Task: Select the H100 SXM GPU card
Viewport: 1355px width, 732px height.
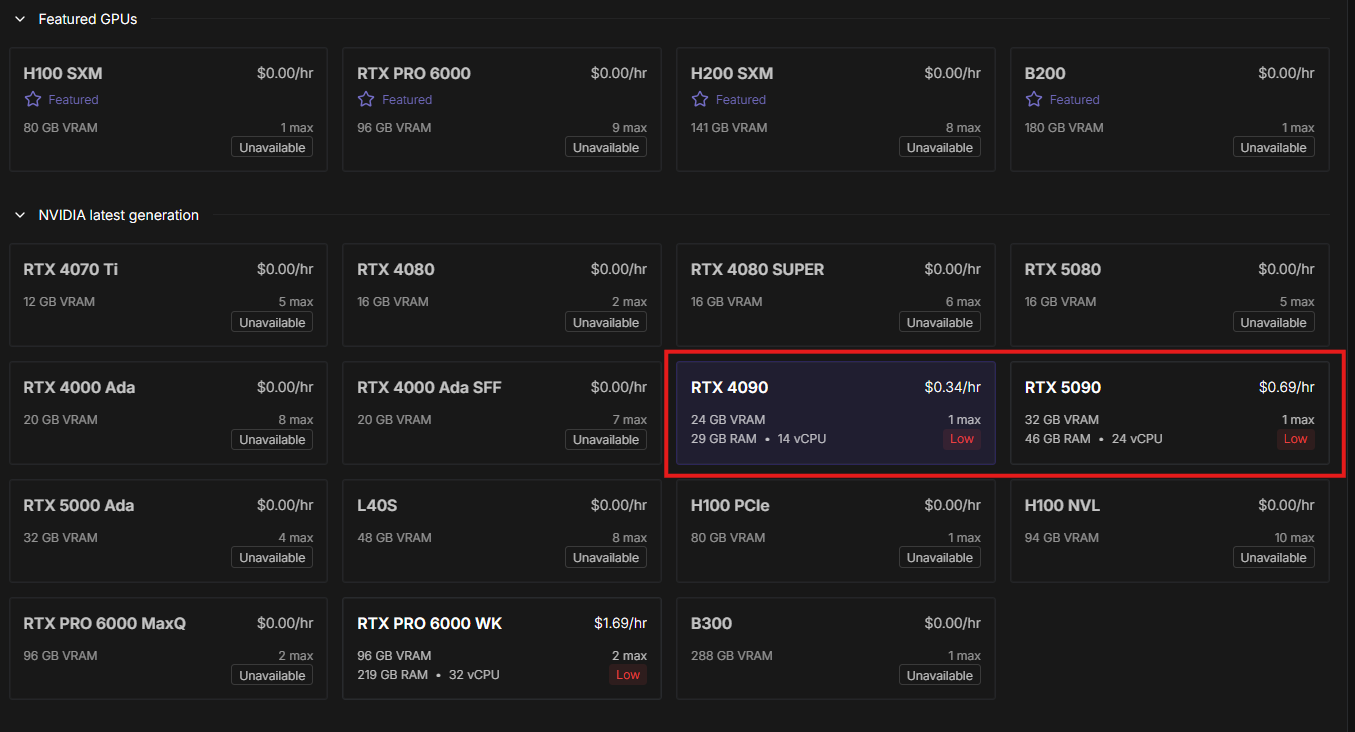Action: point(168,109)
